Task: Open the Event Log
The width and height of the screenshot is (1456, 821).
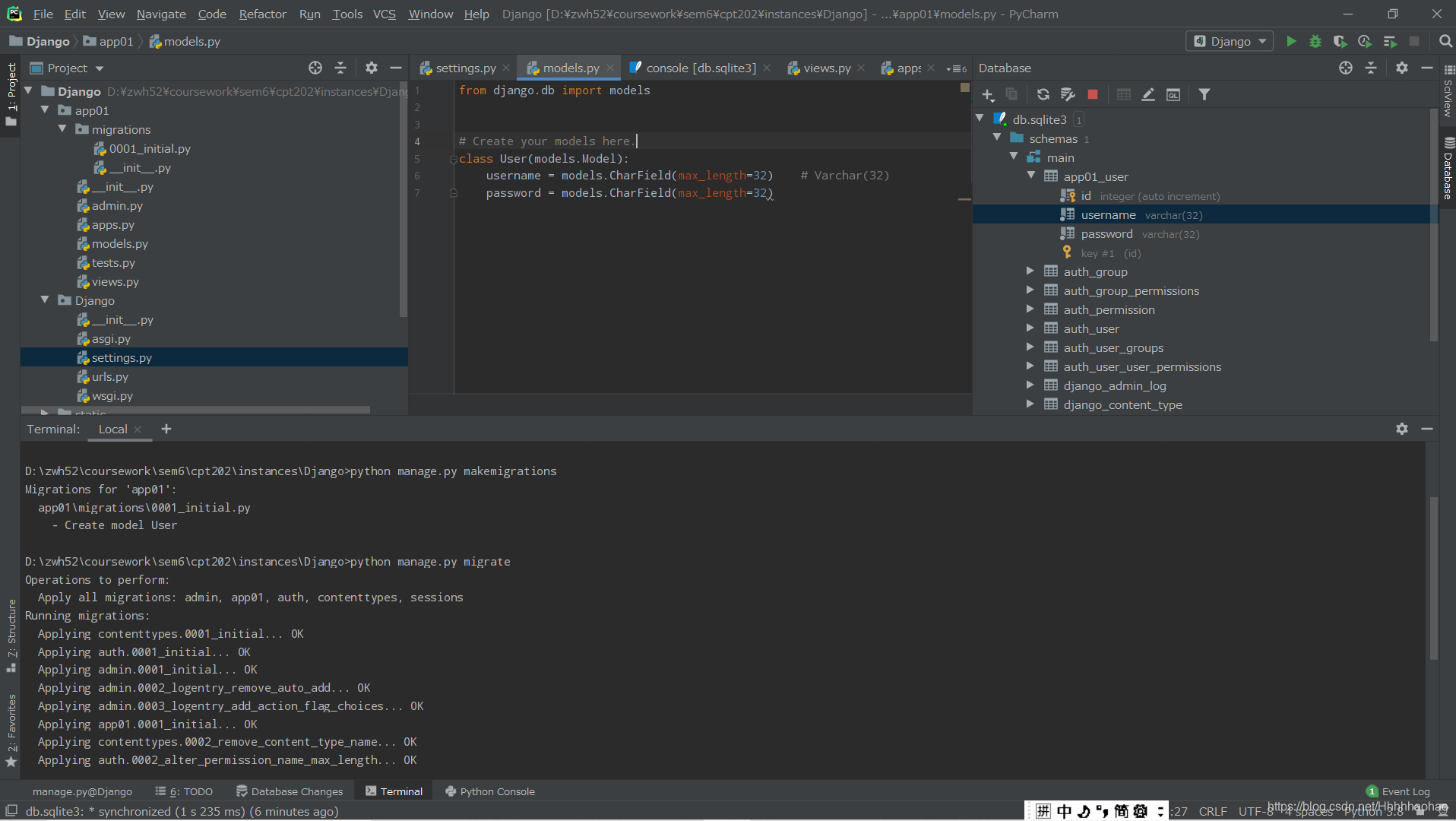Action: point(1398,791)
